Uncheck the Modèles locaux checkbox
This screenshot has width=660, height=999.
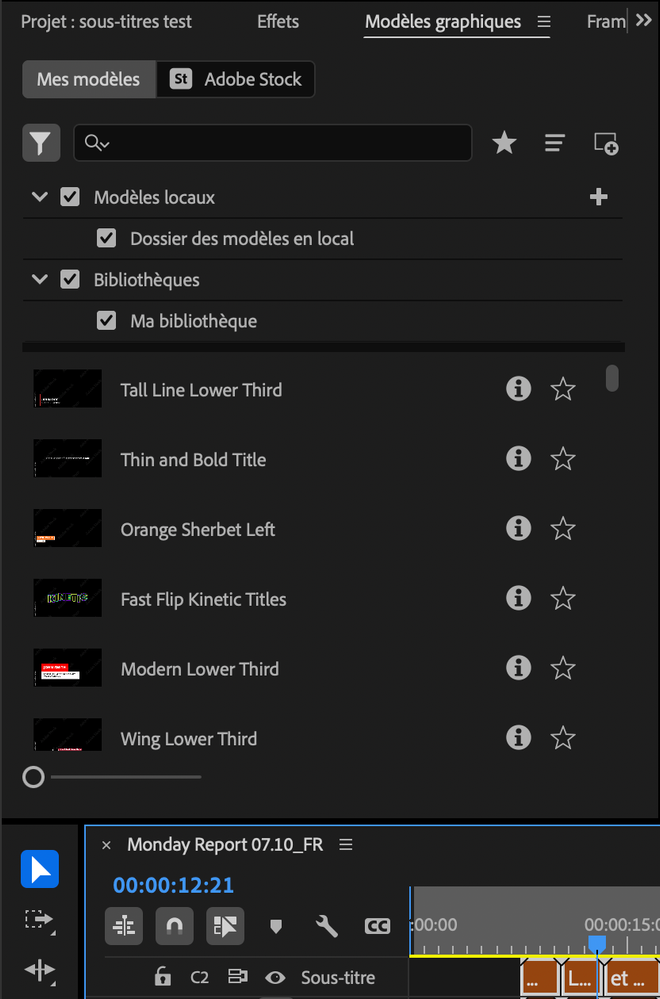[70, 197]
